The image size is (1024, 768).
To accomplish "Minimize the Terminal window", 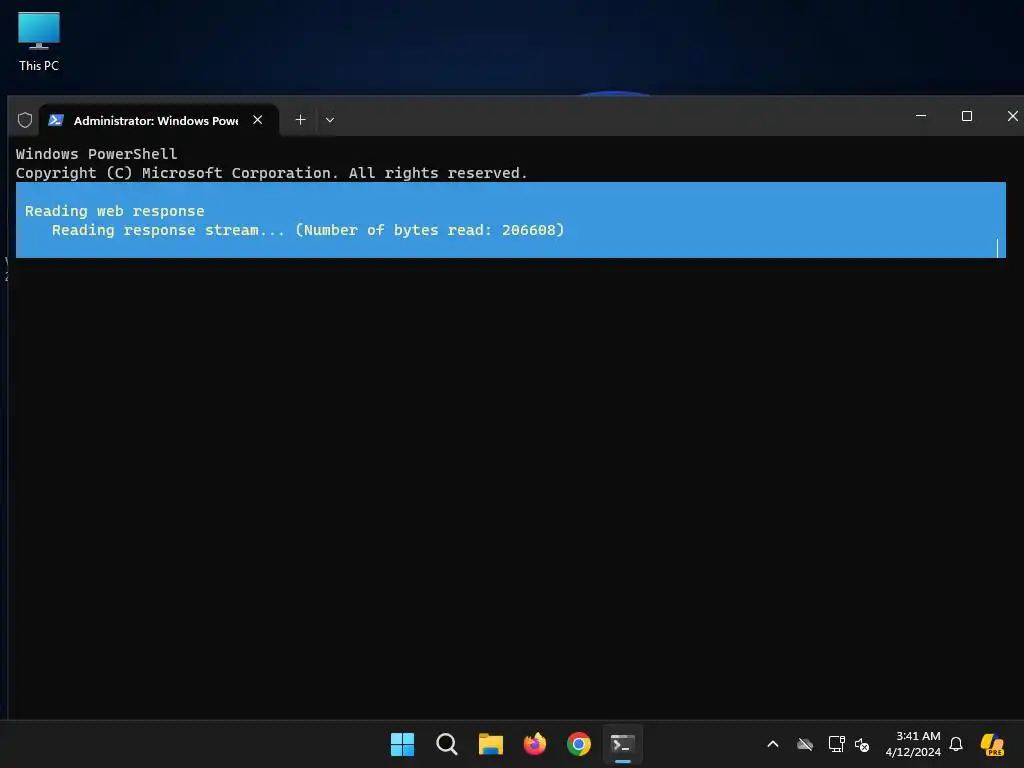I will (921, 116).
